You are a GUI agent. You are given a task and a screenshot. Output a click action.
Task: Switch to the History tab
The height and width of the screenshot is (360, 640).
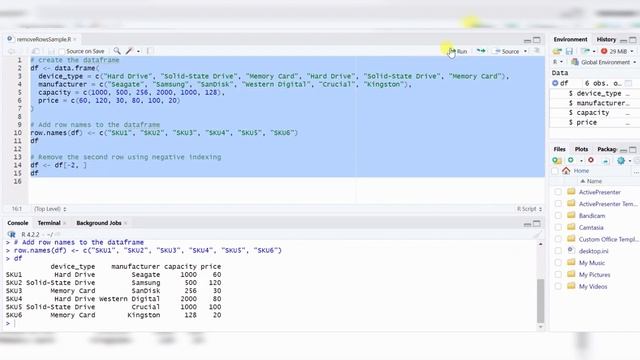click(x=606, y=39)
